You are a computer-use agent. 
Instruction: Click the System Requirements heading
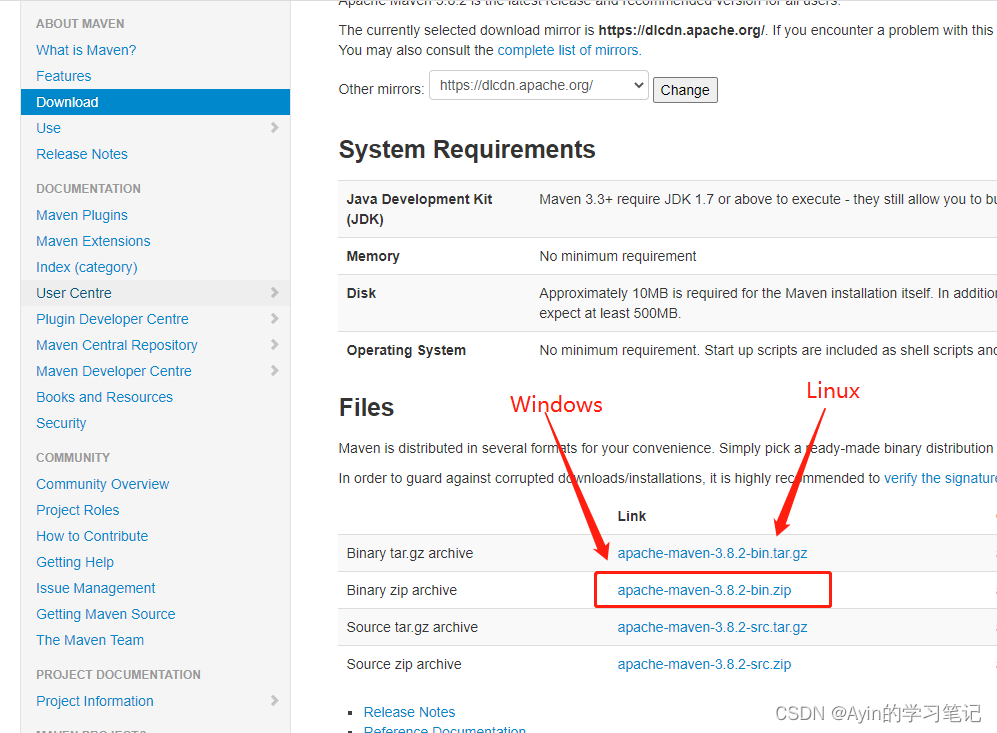[x=467, y=150]
